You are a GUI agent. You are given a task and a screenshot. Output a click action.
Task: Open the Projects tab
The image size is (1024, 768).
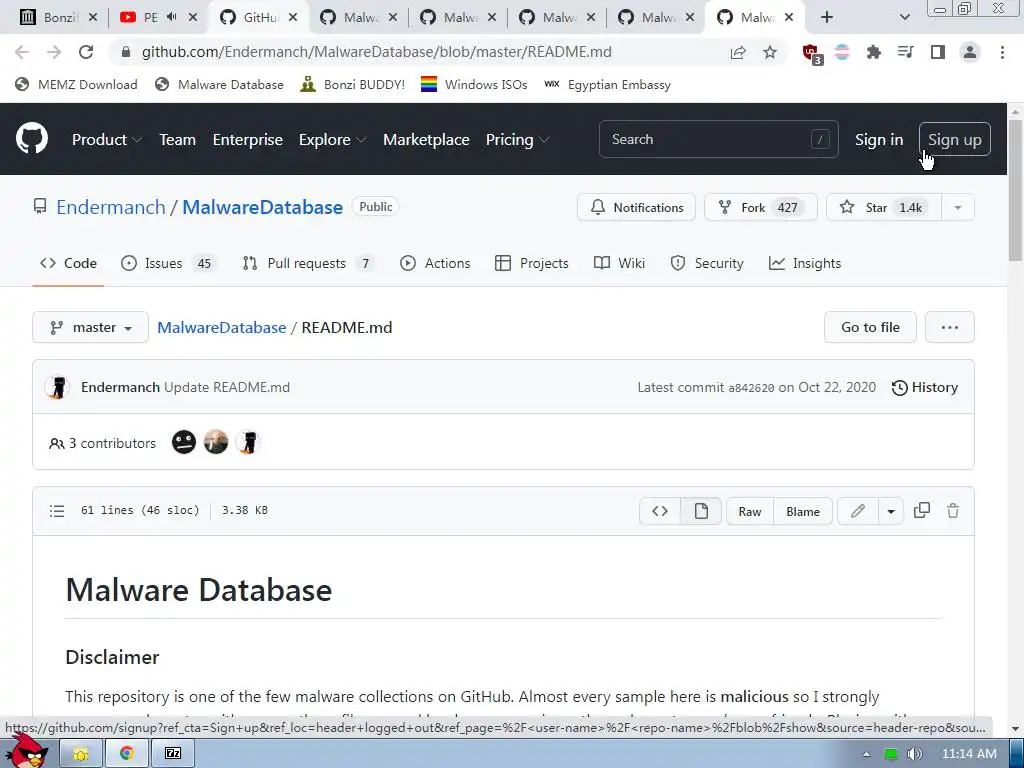532,263
